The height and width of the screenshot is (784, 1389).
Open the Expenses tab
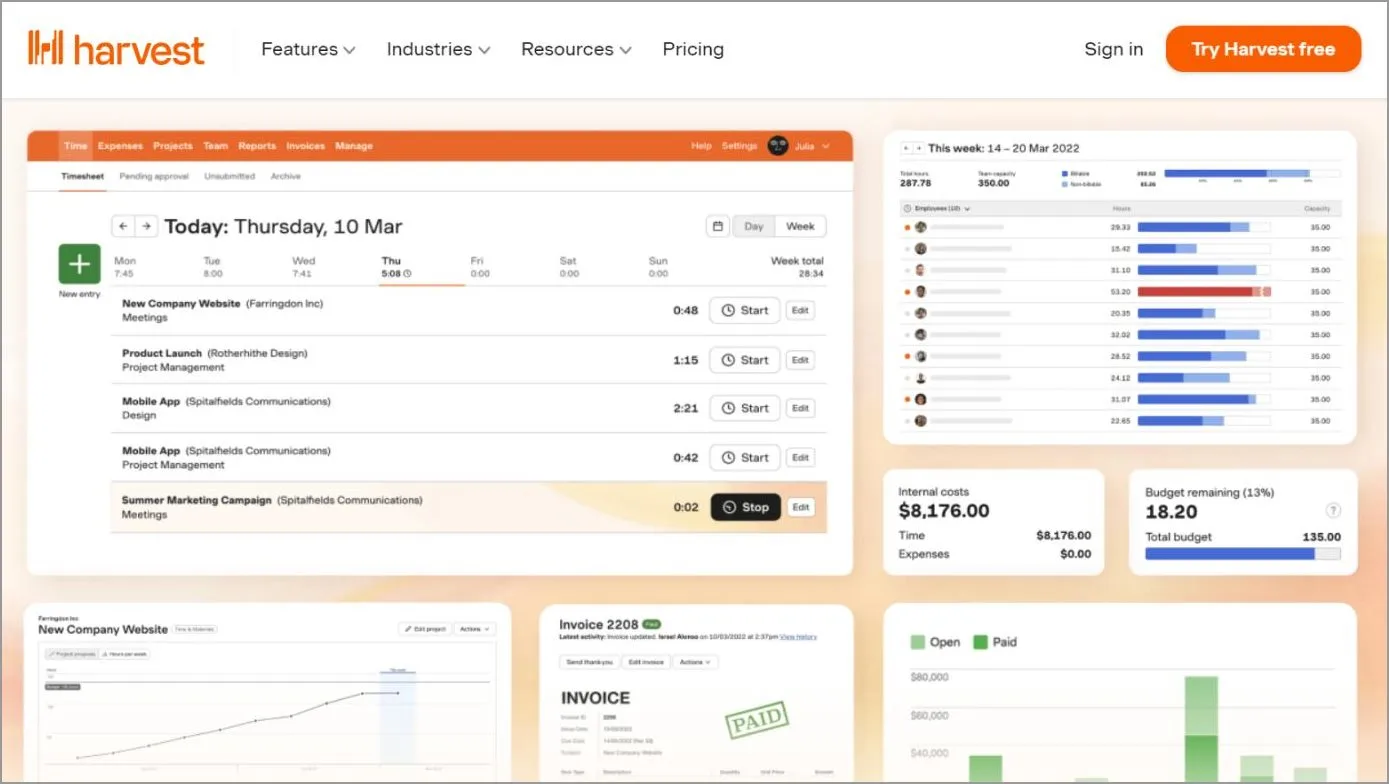[120, 146]
